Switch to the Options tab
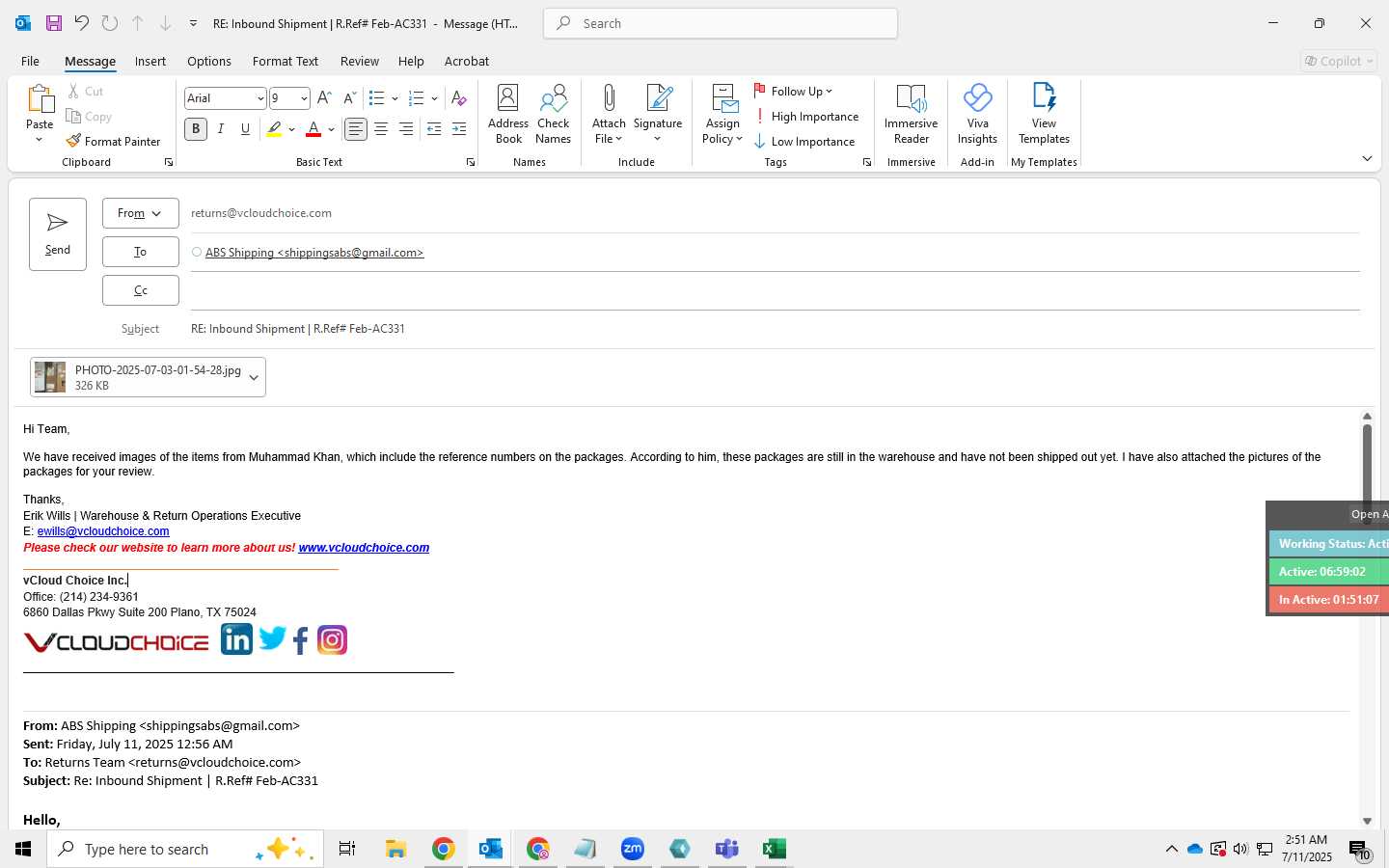The image size is (1389, 868). click(x=209, y=61)
